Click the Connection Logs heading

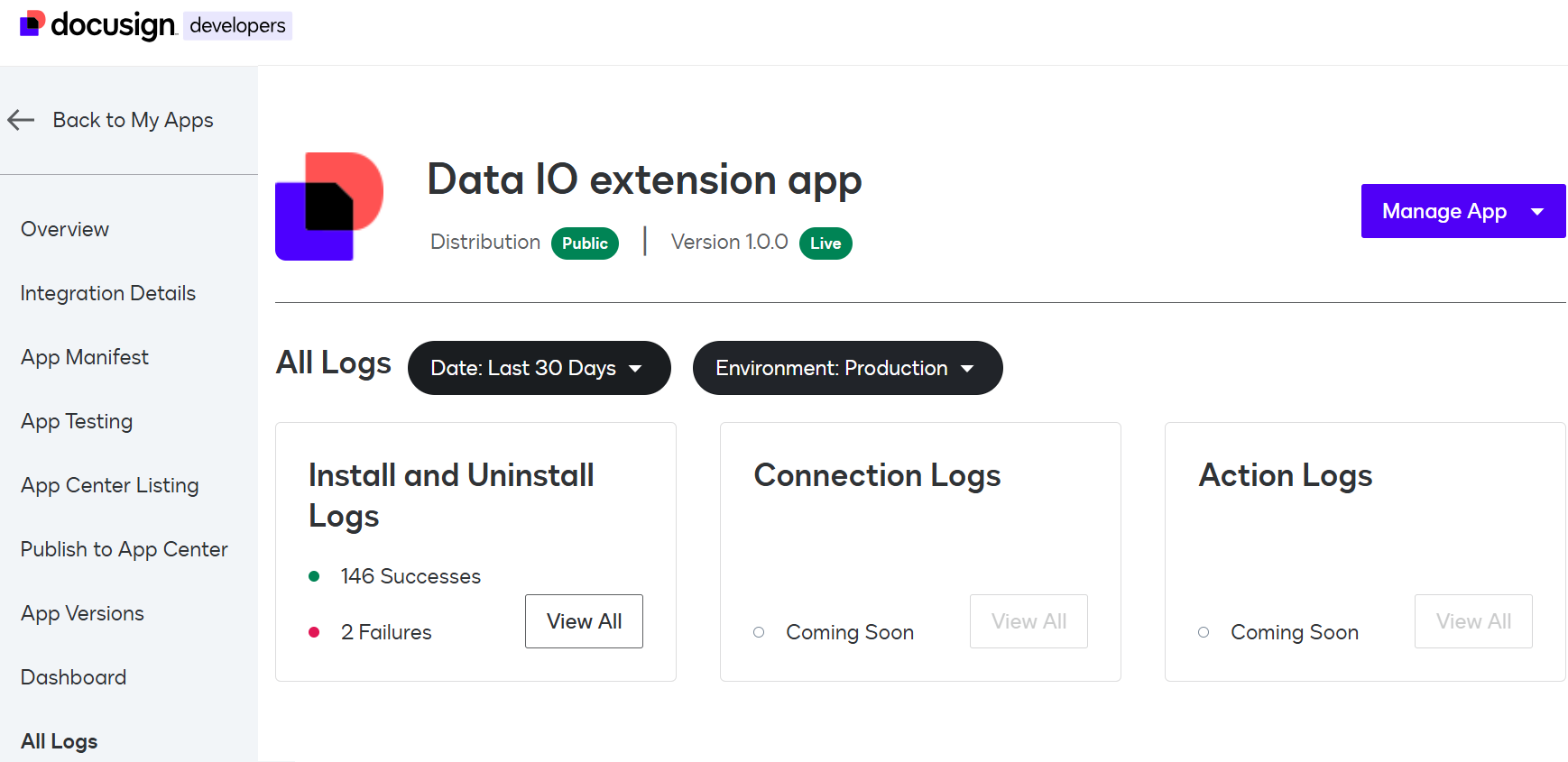point(878,475)
